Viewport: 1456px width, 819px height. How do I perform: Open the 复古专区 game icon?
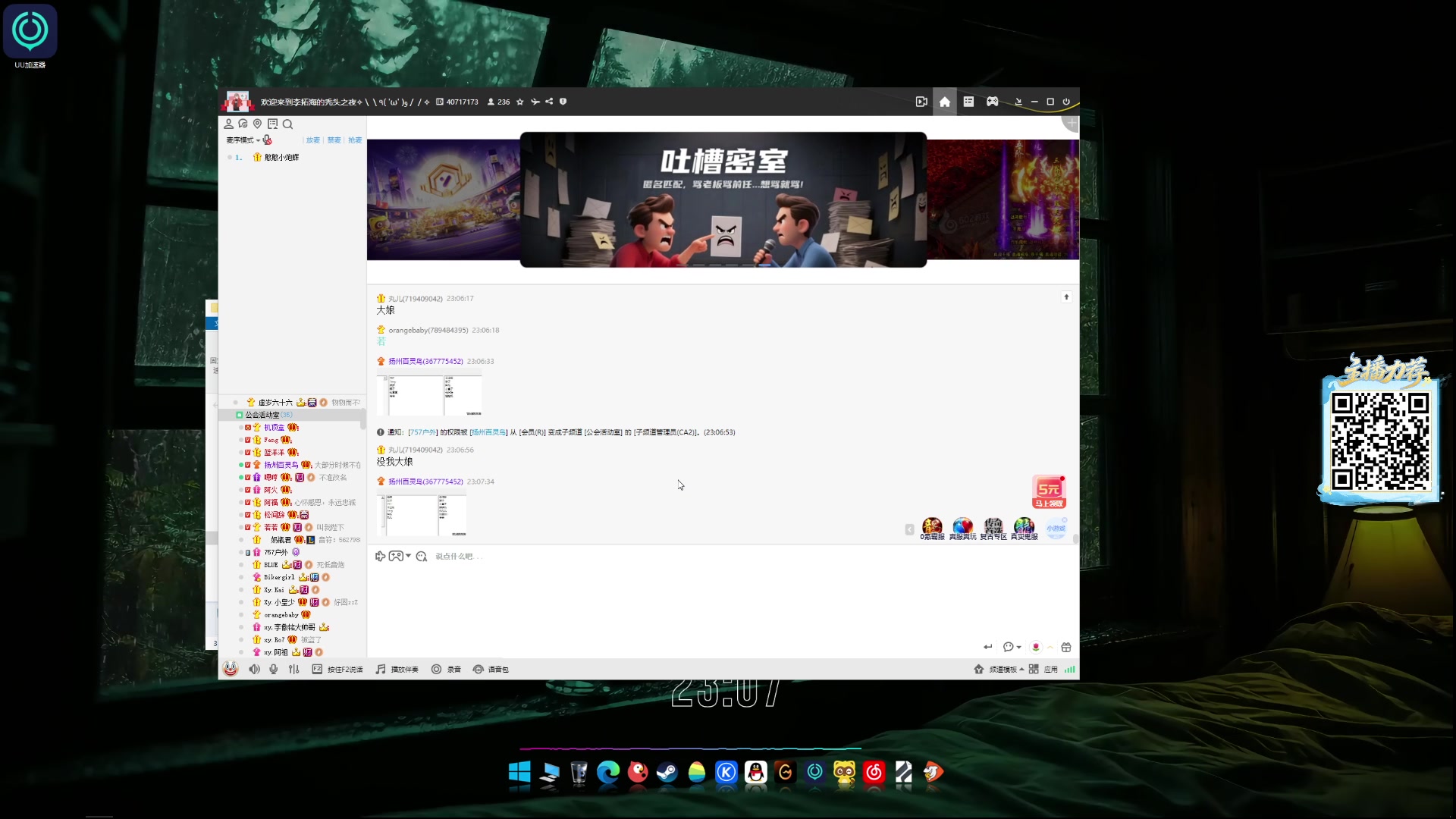993,529
